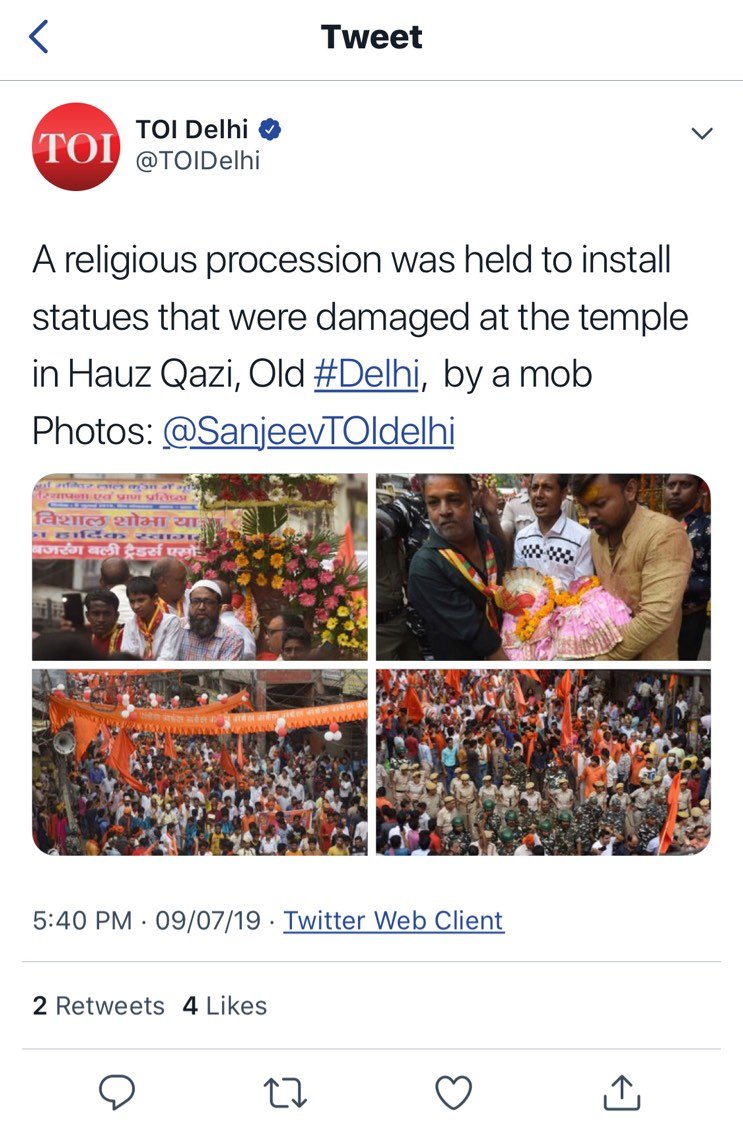Click the blue verified badge
Screen dimensions: 743x1136
270,130
